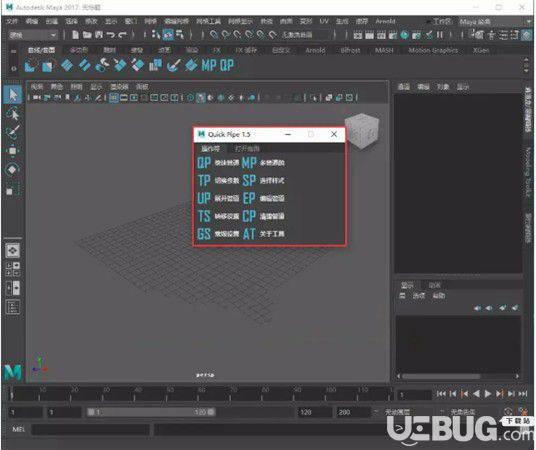Select the Scale tool in toolbox
This screenshot has height=450, width=536.
pos(13,188)
